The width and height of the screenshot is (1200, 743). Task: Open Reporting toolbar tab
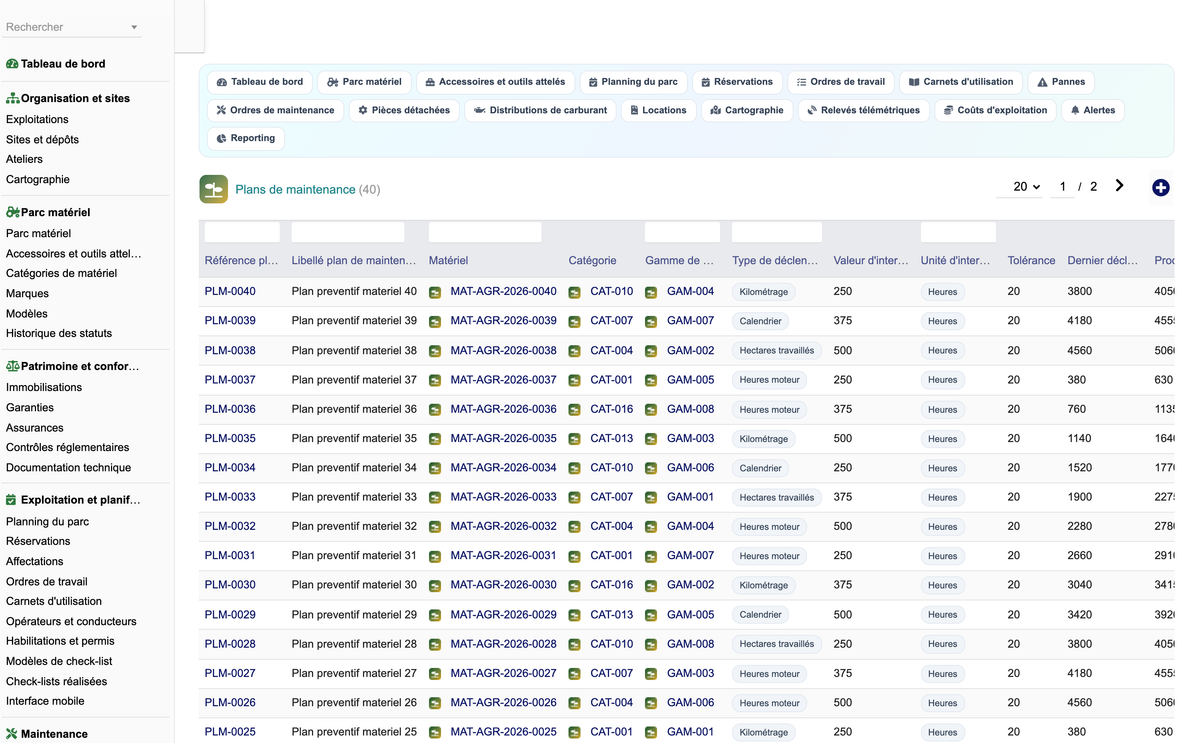(246, 138)
